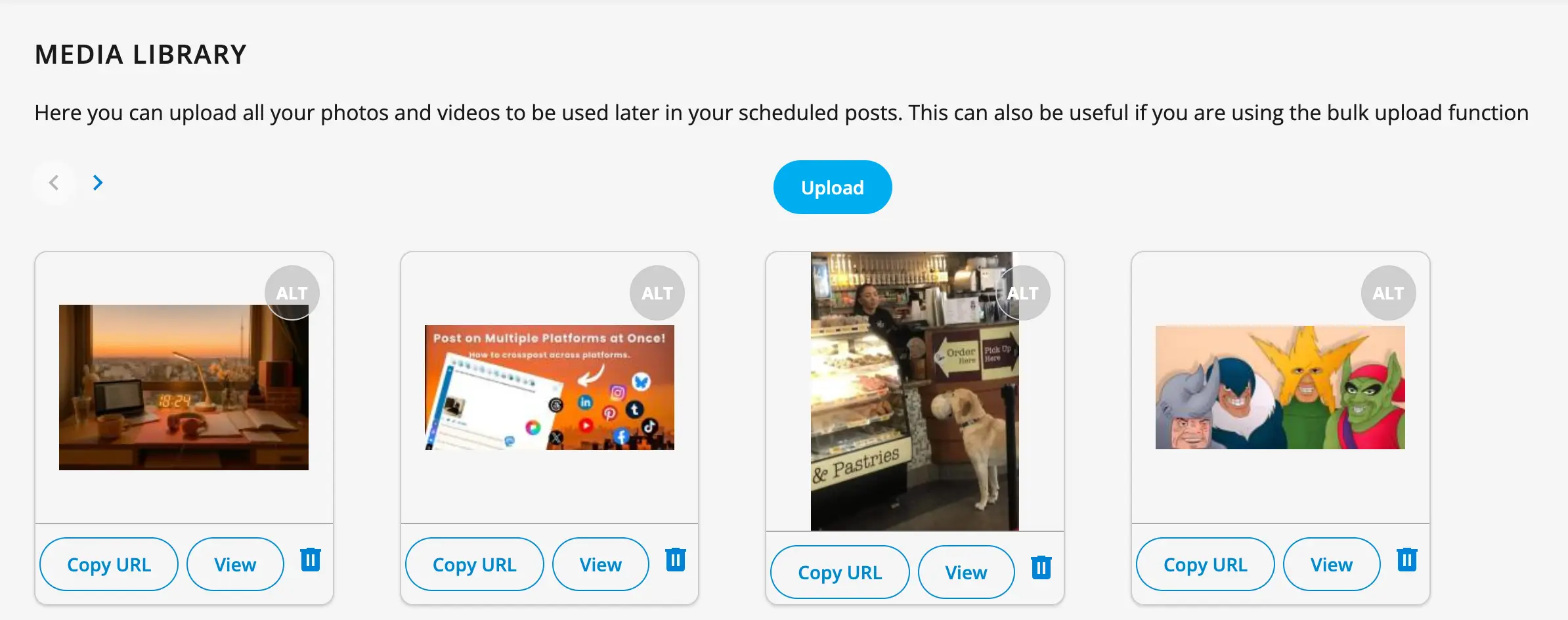Image resolution: width=1568 pixels, height=620 pixels.
Task: Click trash icon for bakery dog photo
Action: (1041, 568)
